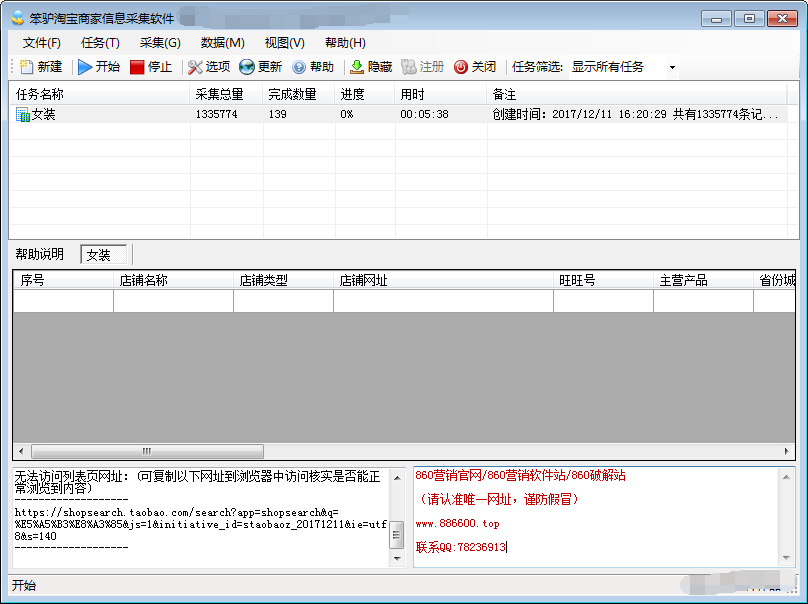Open the 帮助(H) menu
This screenshot has width=808, height=604.
coord(345,43)
